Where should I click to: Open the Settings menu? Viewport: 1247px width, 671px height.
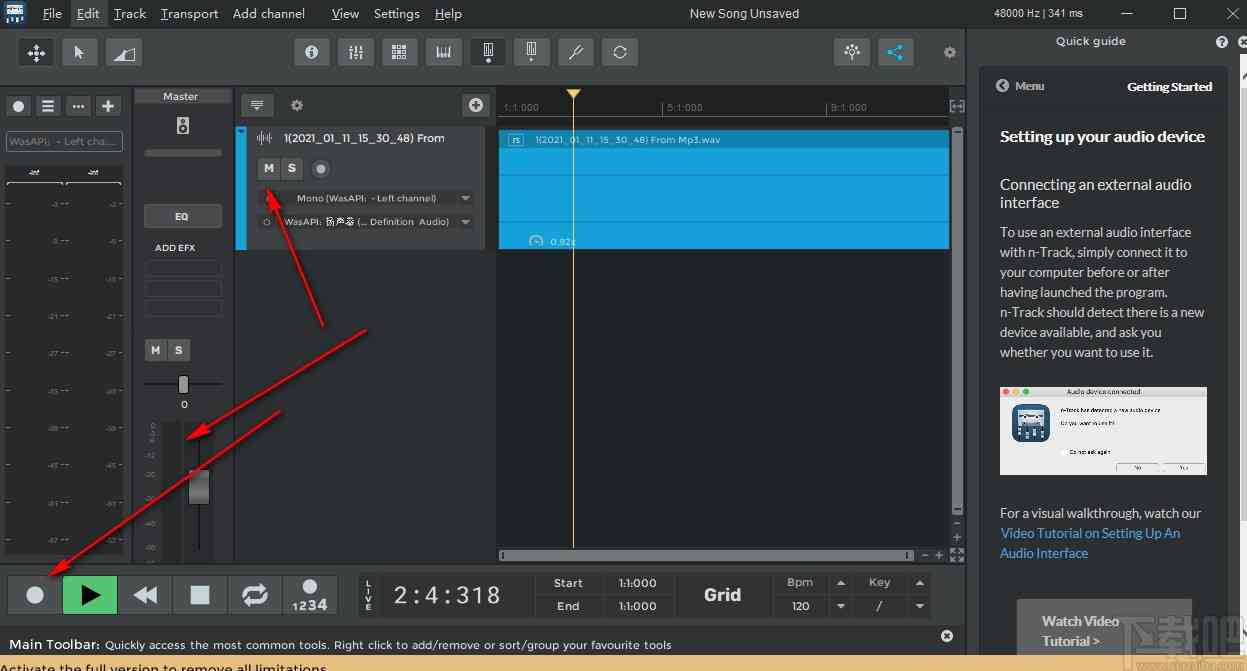pyautogui.click(x=397, y=14)
